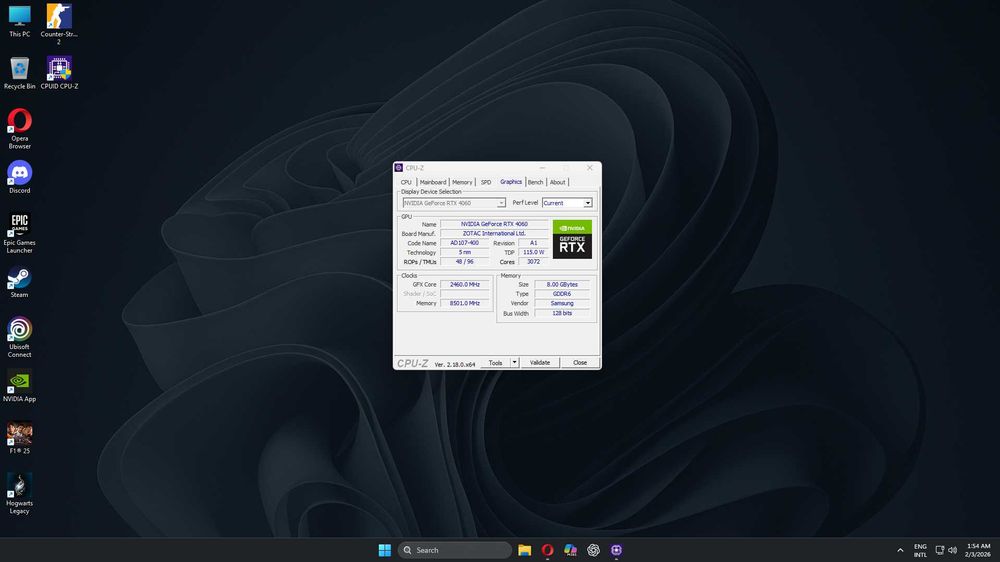
Task: Click the memory type value "GDDR6"
Action: [562, 294]
